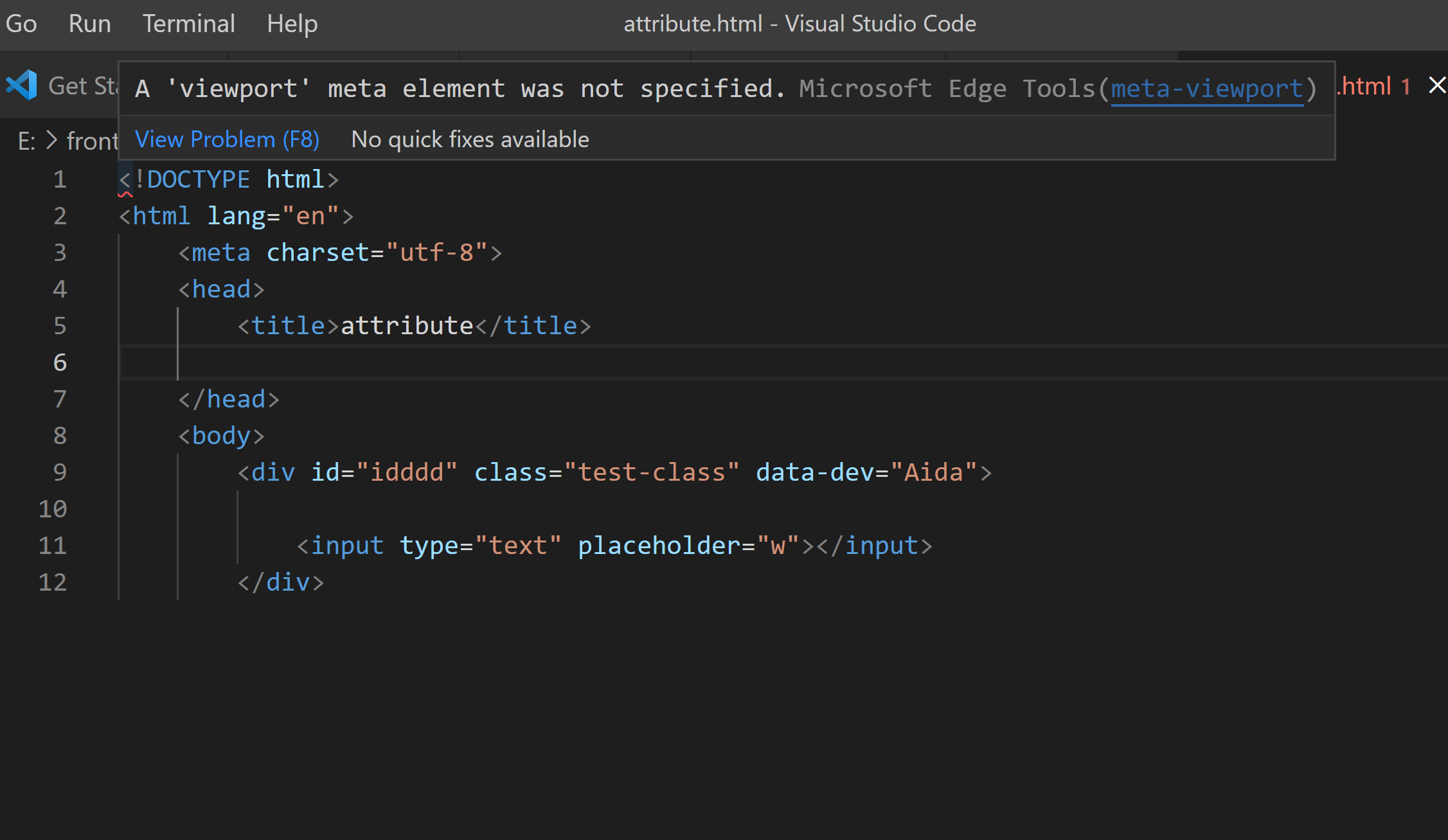The image size is (1448, 840).
Task: Open the Help menu
Action: (292, 24)
